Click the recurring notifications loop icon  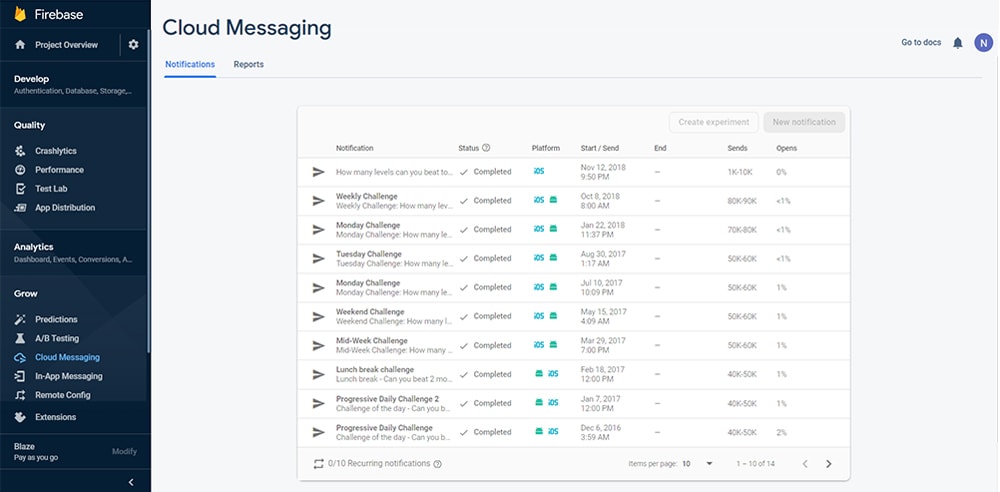point(319,464)
